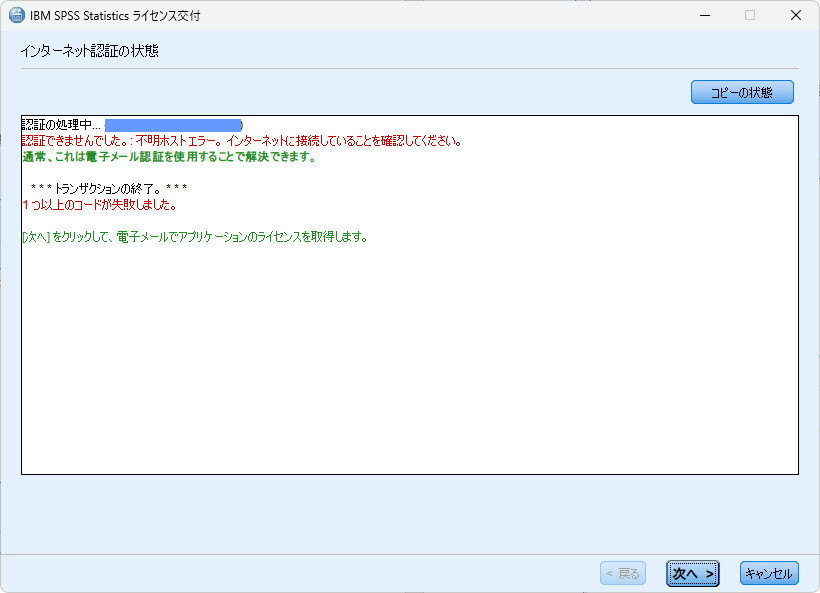The width and height of the screenshot is (820, 593).
Task: Click the blue highlighted authorization code
Action: [174, 125]
